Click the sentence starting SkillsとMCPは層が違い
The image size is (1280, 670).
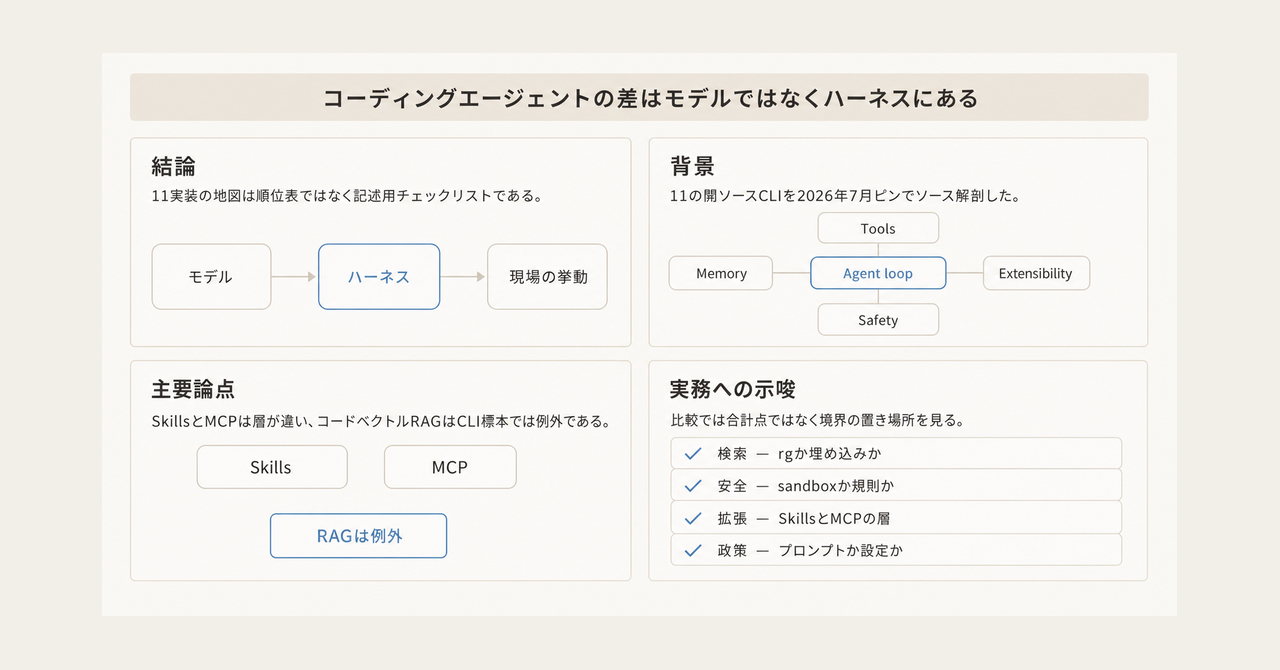[x=381, y=421]
